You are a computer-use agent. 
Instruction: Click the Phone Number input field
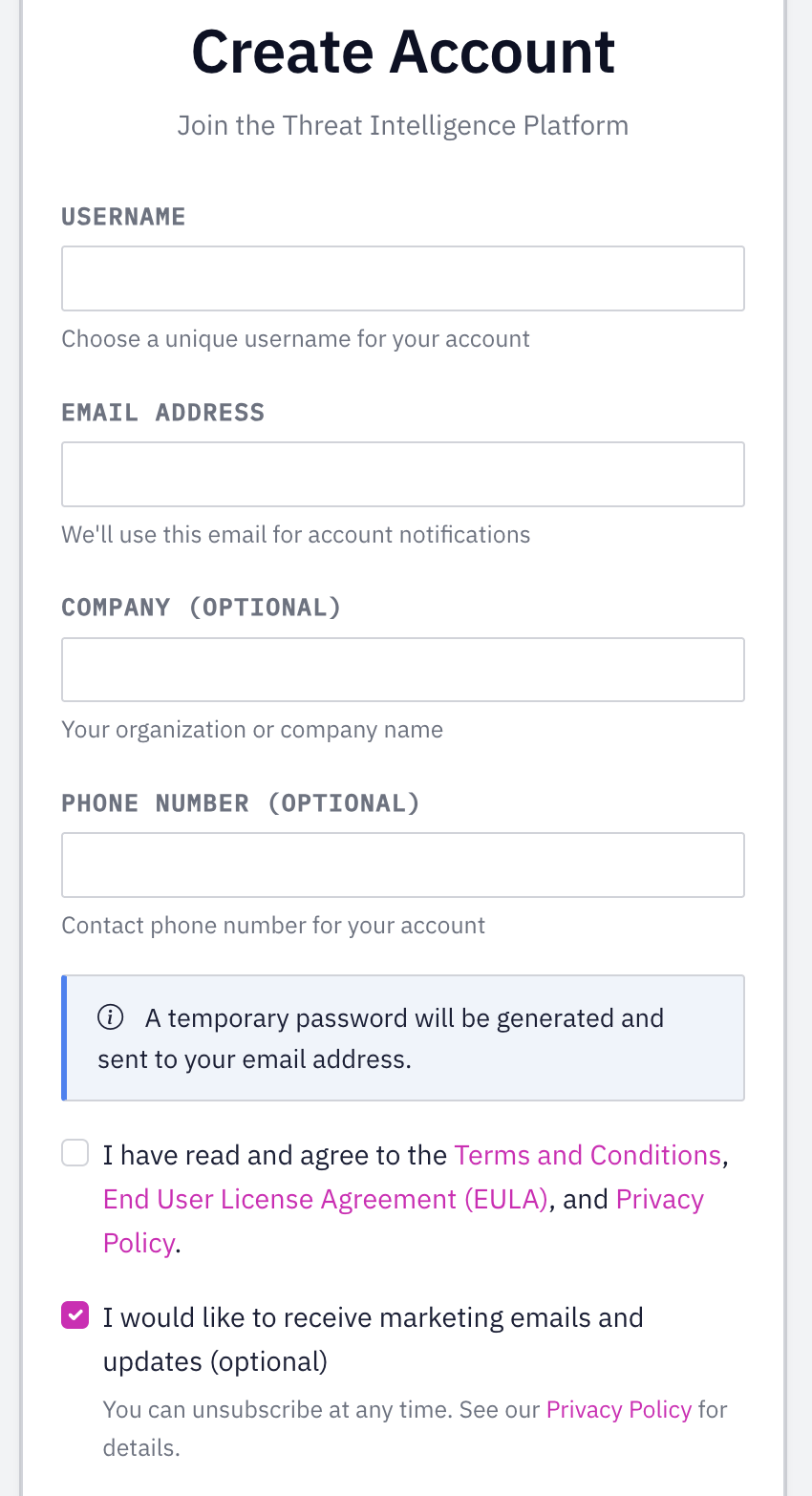click(x=402, y=865)
